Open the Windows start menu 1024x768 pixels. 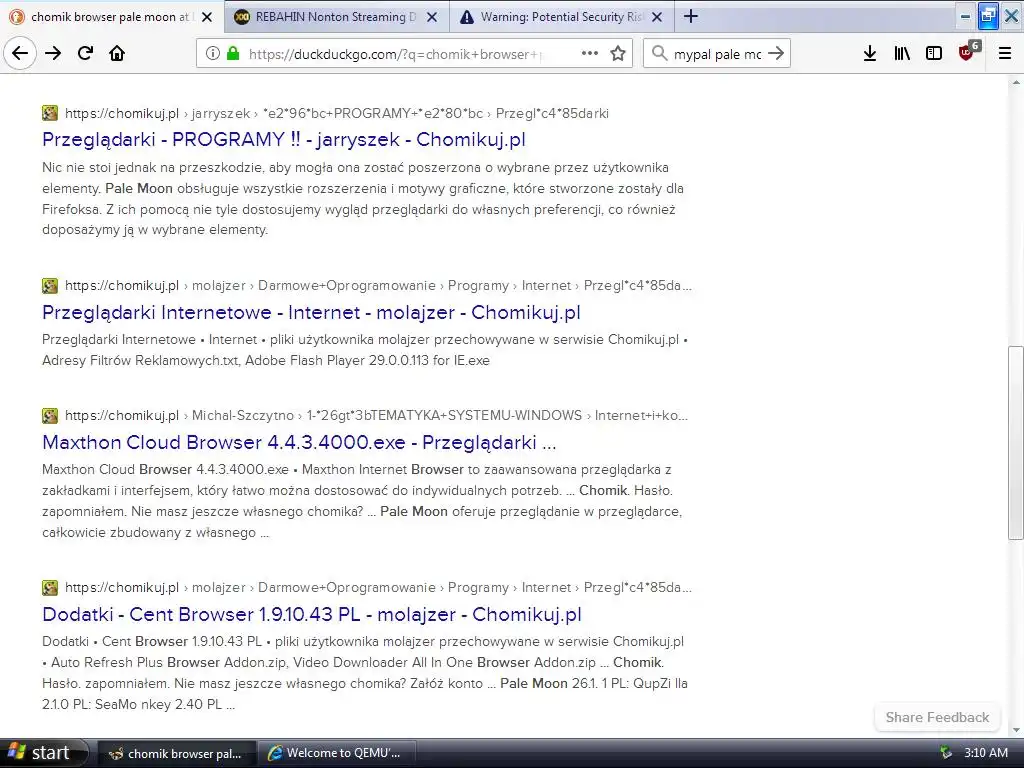[x=44, y=753]
